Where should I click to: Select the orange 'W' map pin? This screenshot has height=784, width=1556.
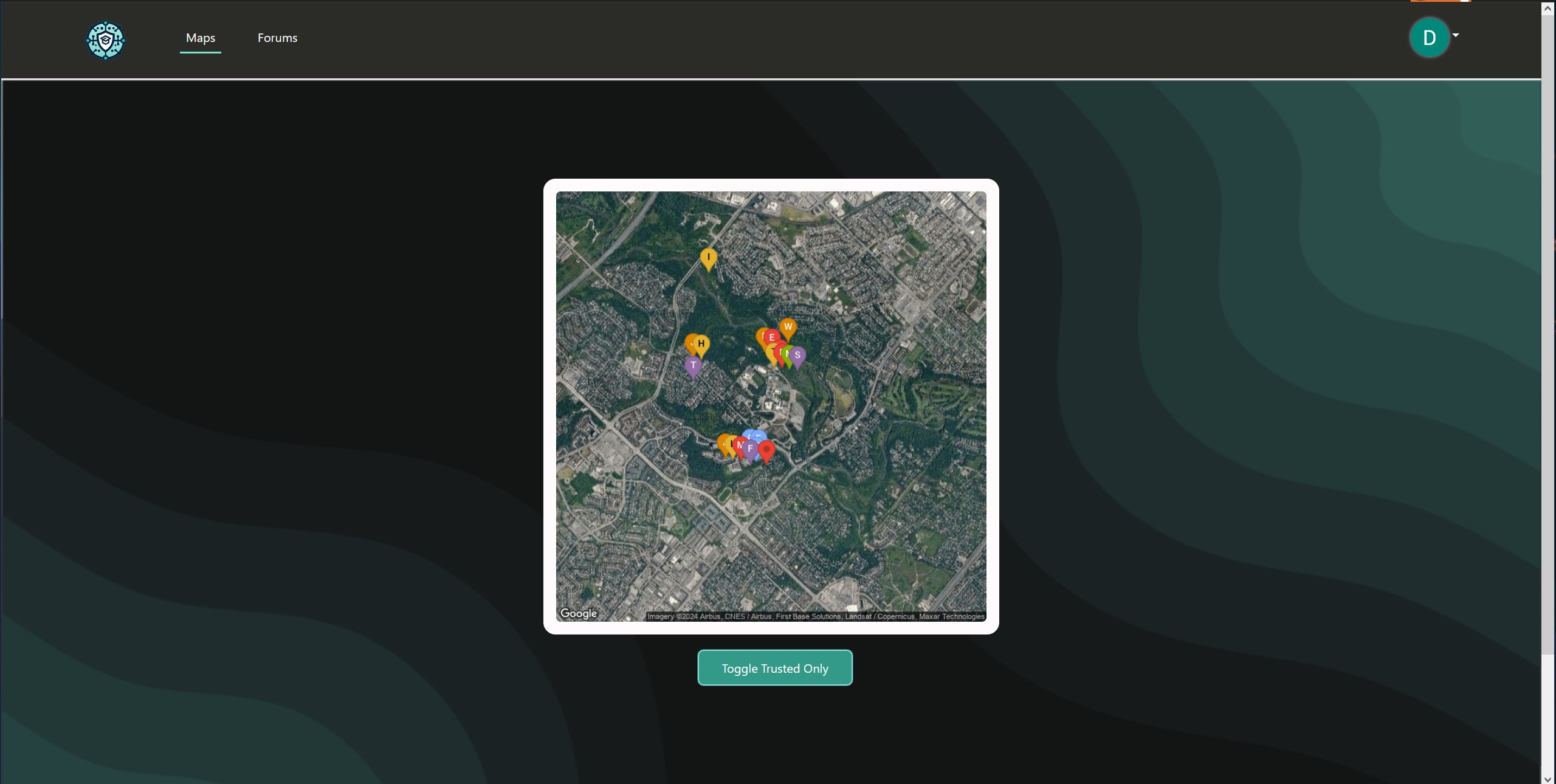click(x=788, y=327)
